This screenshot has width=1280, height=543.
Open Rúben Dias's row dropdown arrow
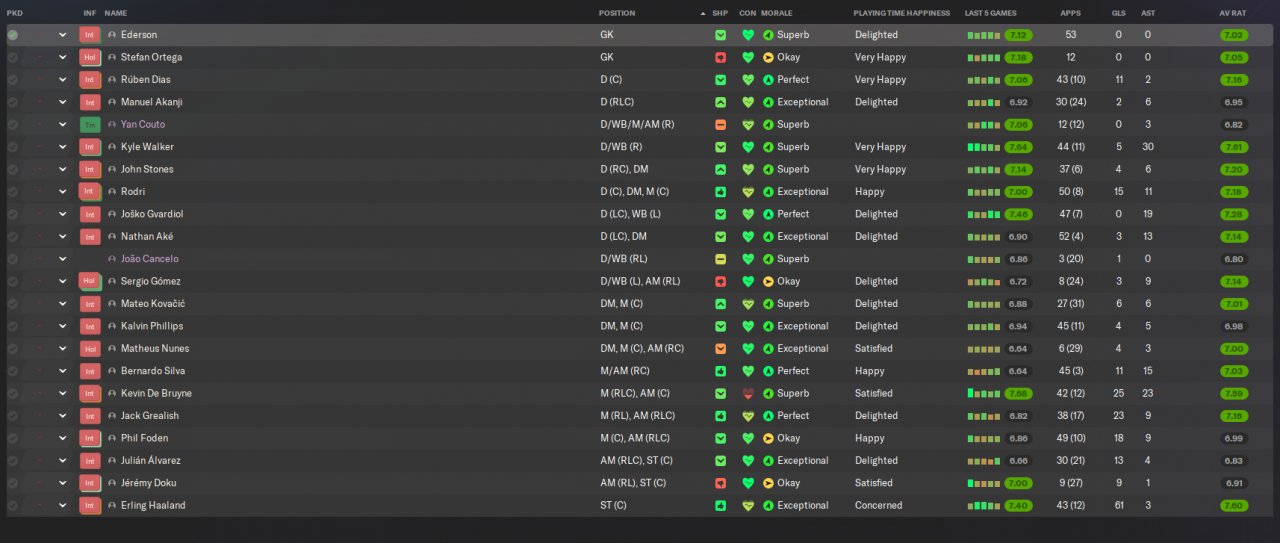pyautogui.click(x=62, y=80)
